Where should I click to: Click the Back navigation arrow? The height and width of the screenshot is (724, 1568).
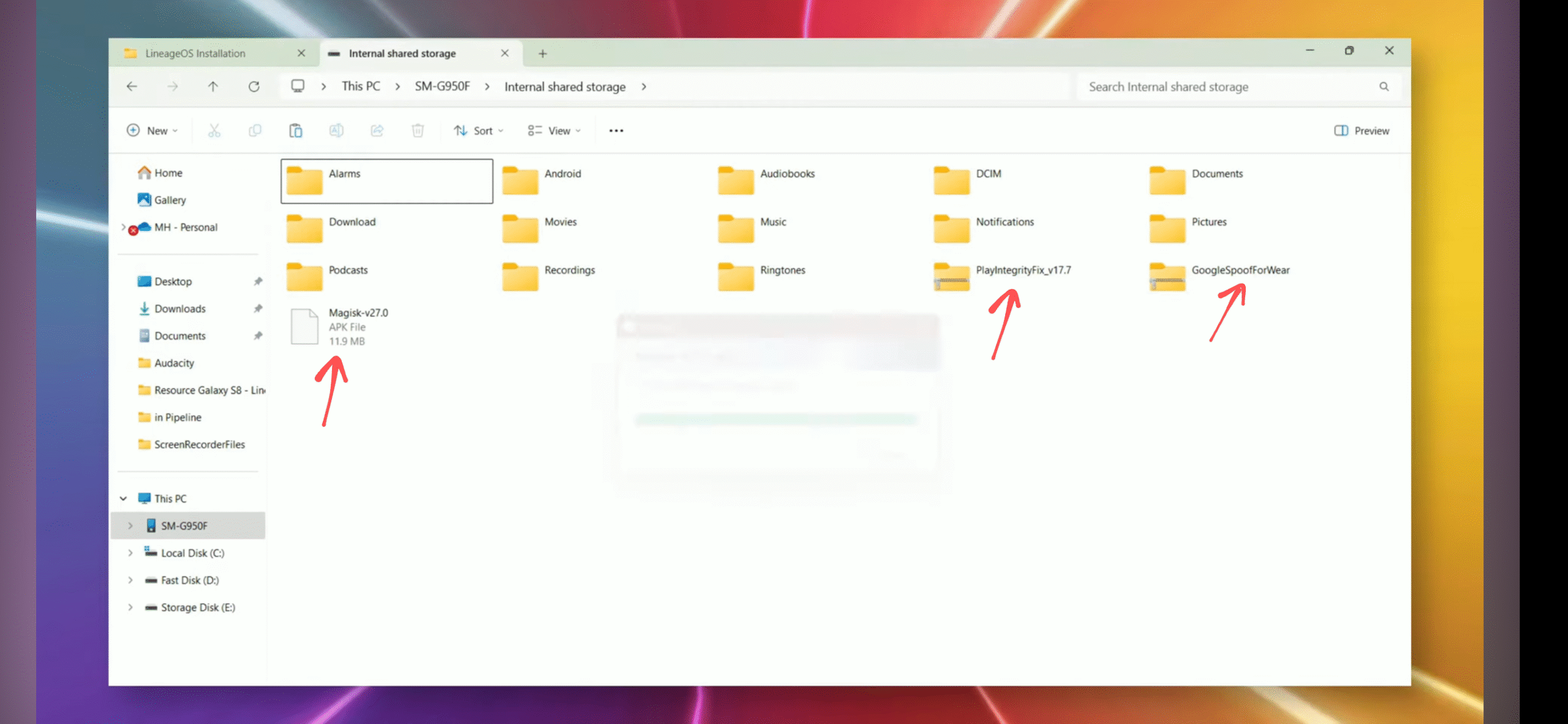coord(132,86)
